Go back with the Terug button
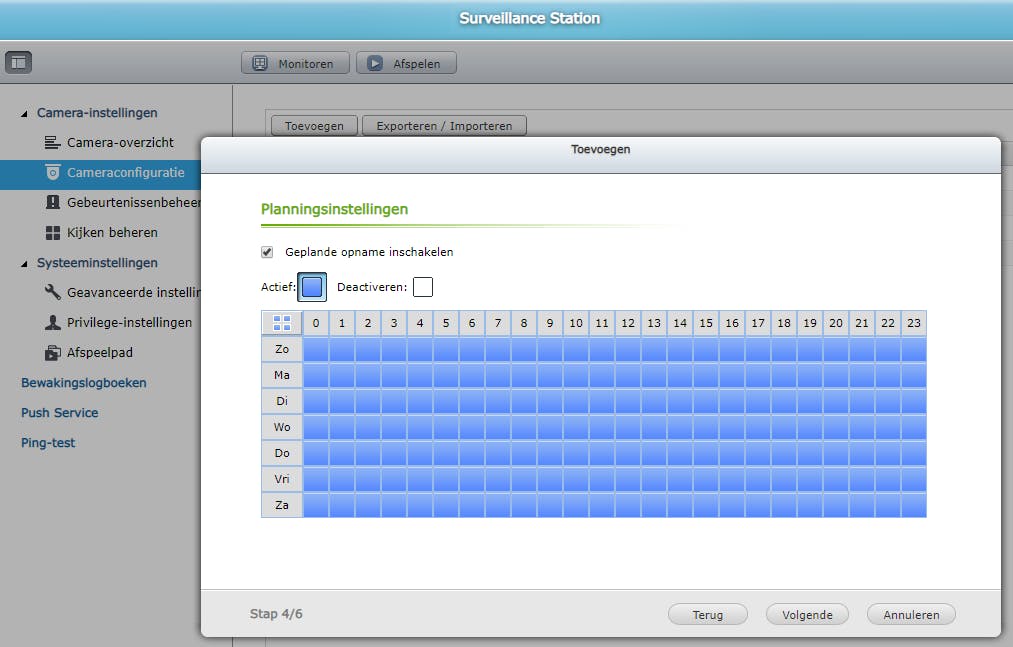 coord(708,615)
